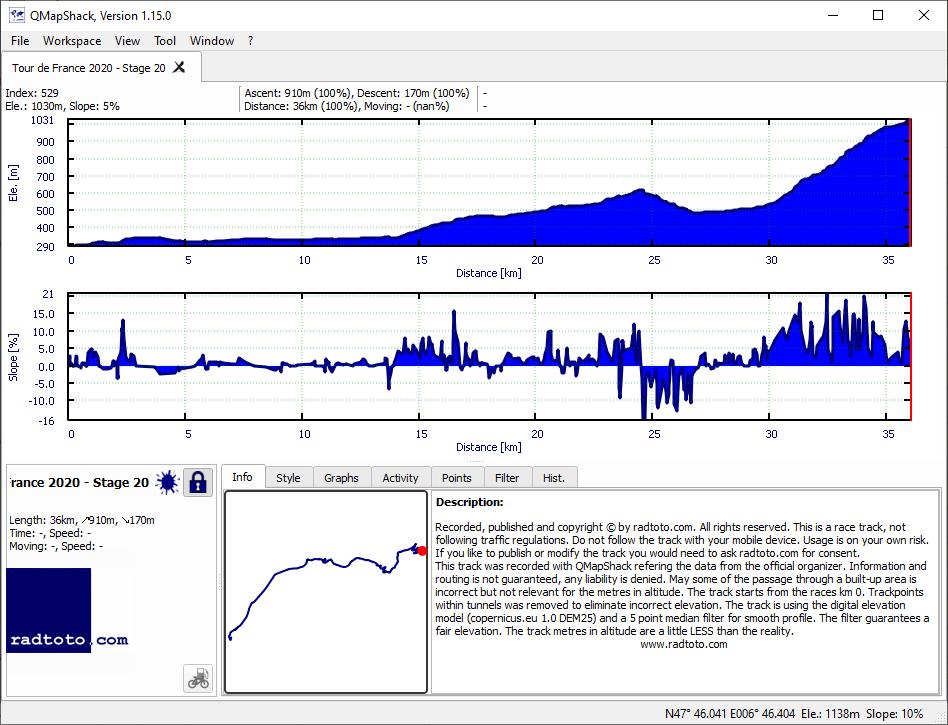Select the Points tab

pyautogui.click(x=456, y=478)
